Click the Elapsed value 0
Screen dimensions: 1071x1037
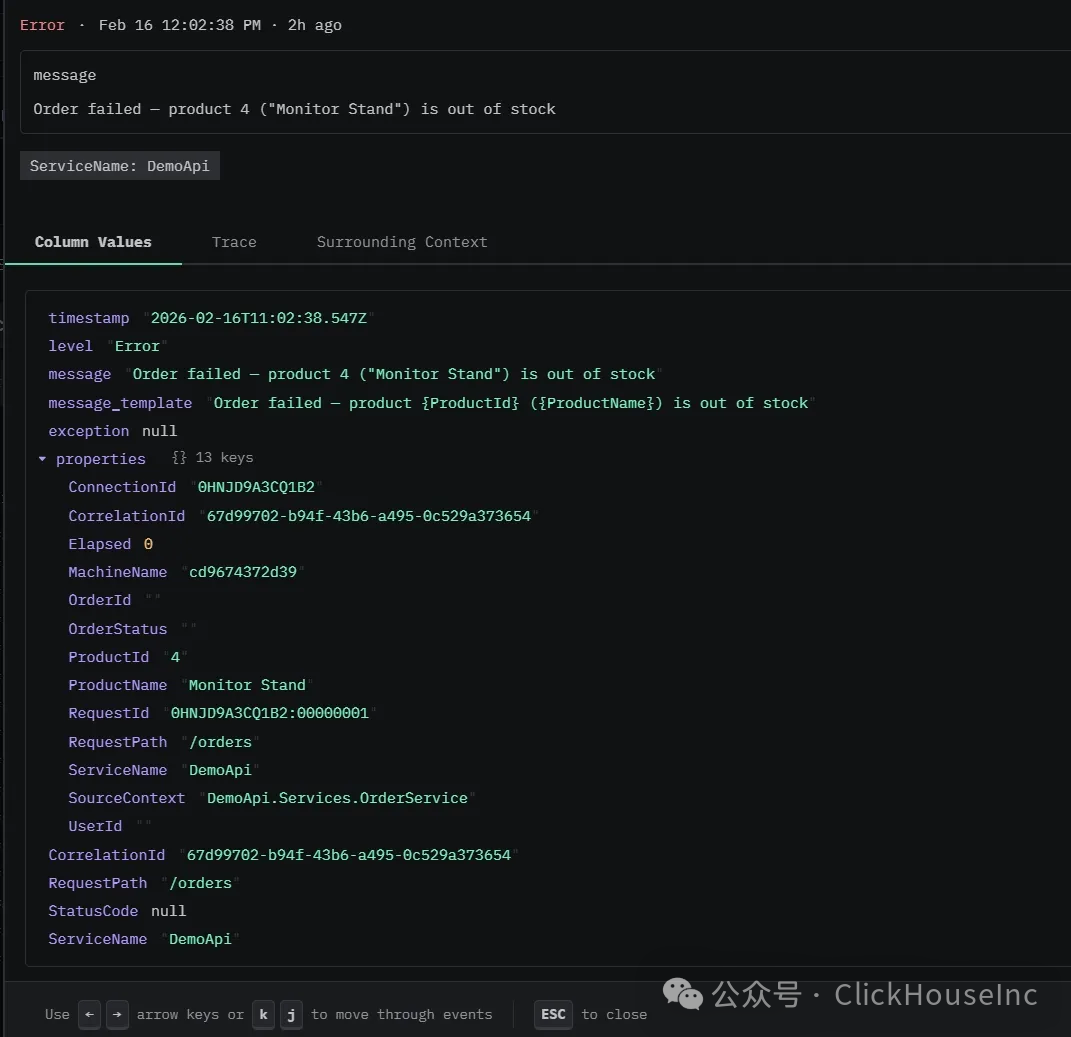(148, 544)
